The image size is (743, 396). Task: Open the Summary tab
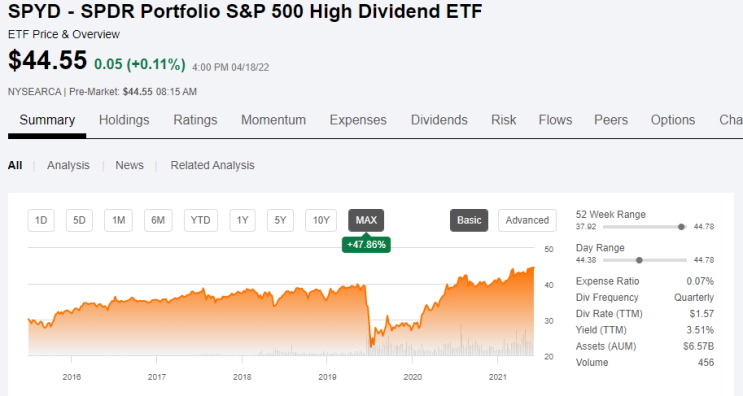(x=47, y=120)
